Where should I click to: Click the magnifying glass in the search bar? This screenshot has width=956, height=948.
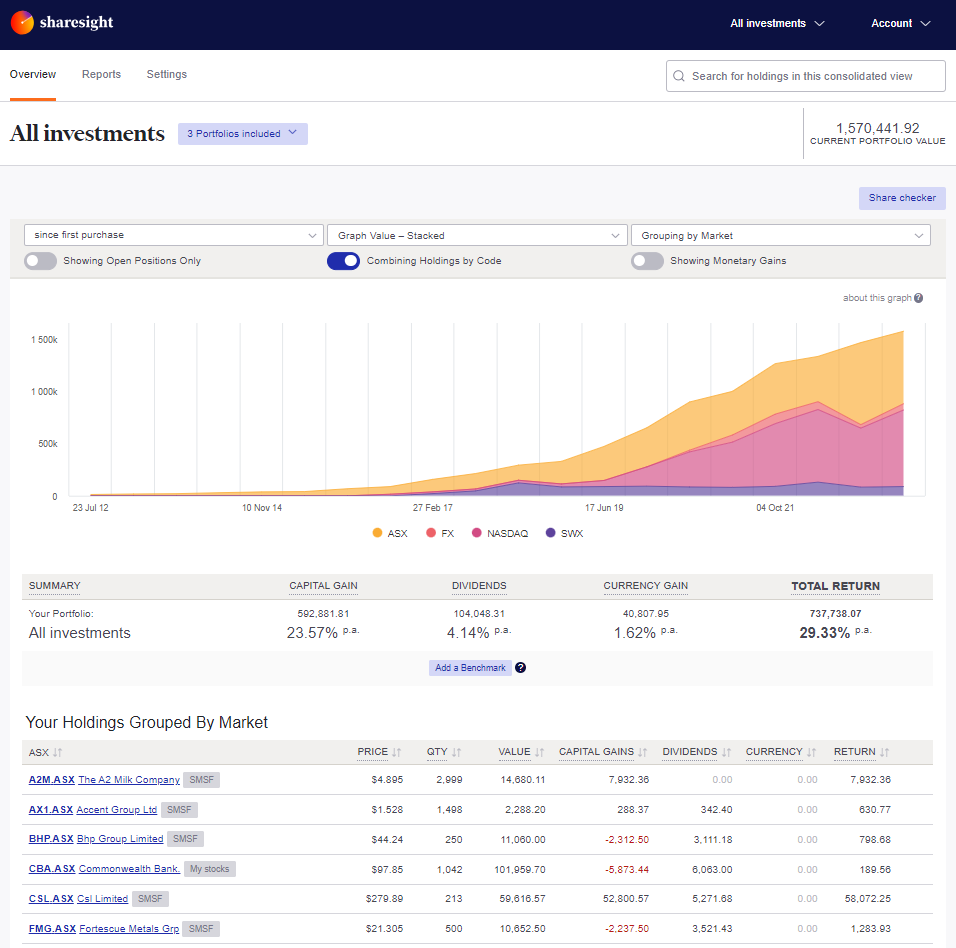tap(679, 76)
